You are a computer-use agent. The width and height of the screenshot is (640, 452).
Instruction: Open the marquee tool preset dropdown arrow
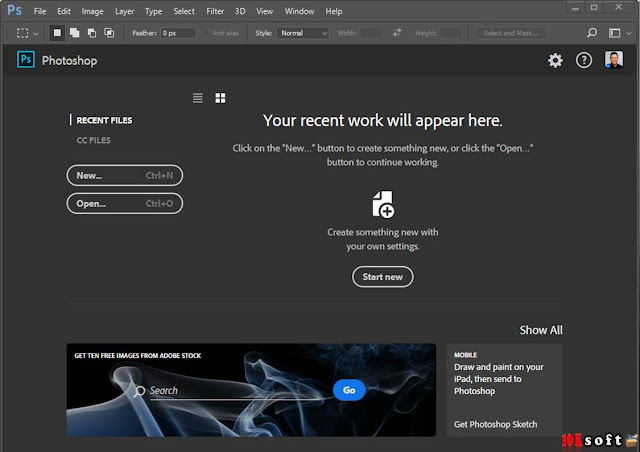pyautogui.click(x=36, y=34)
